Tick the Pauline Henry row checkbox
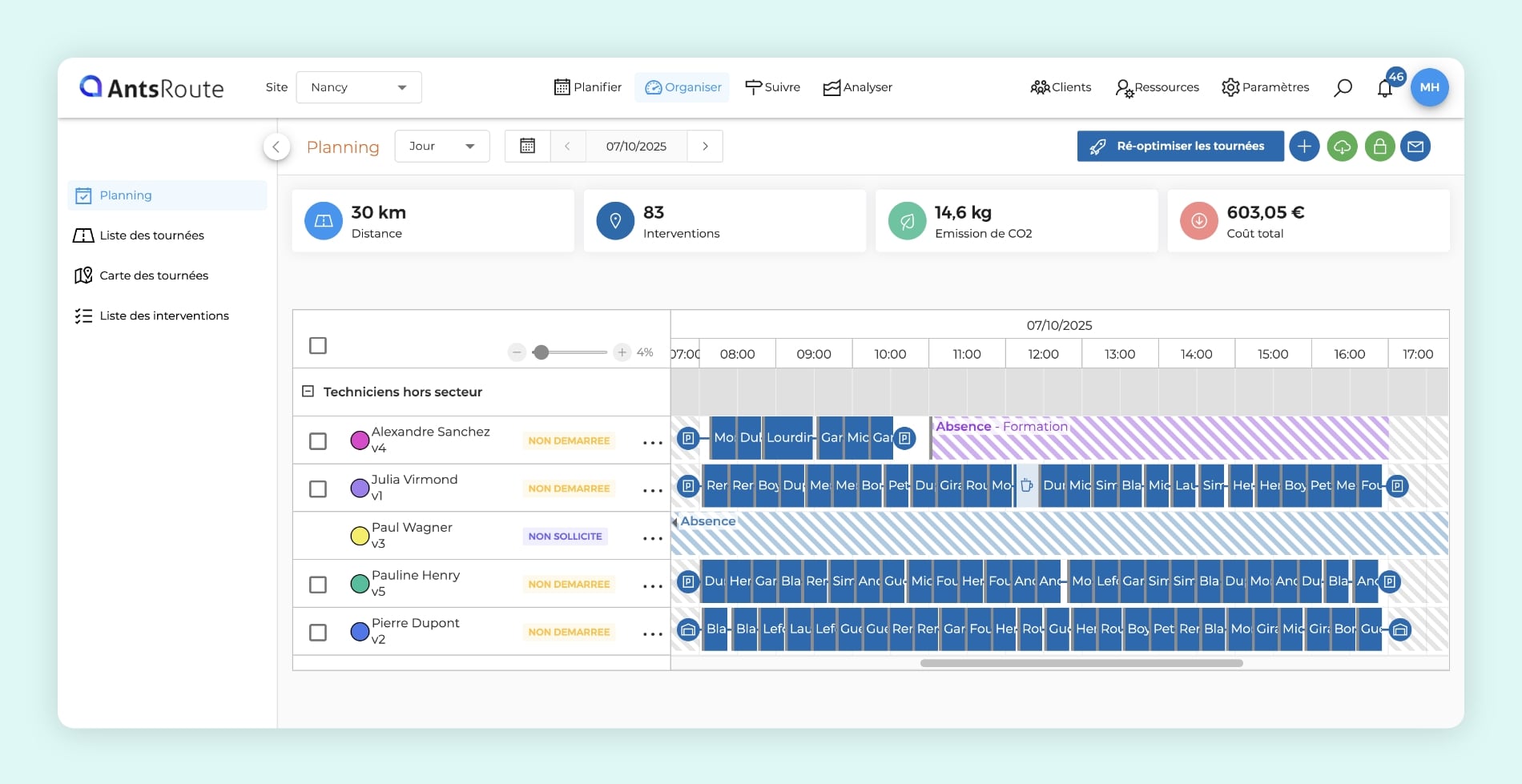 pyautogui.click(x=318, y=585)
